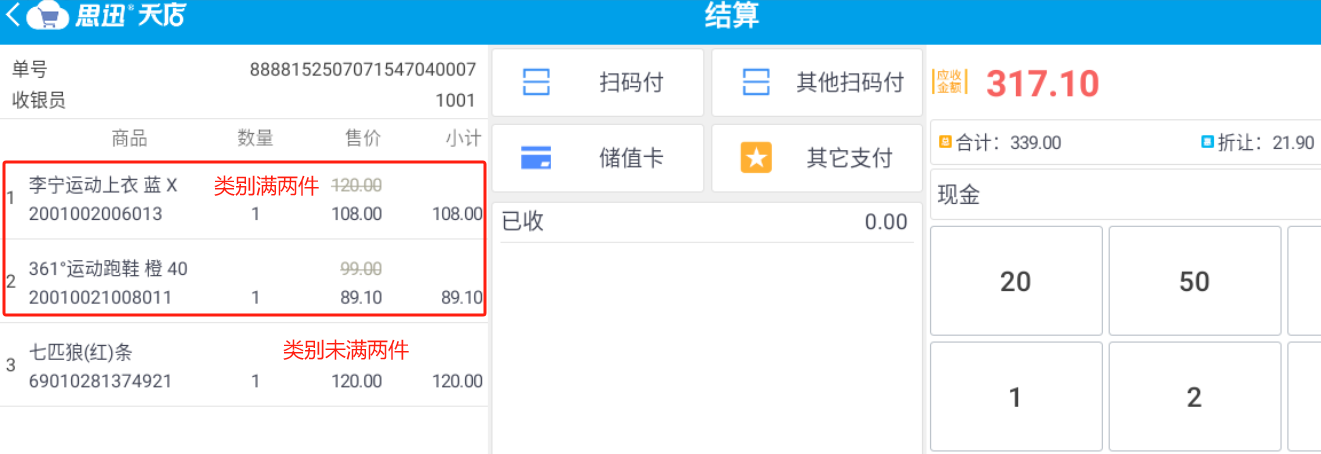1321x454 pixels.
Task: Pay with 储值卡
Action: pos(597,158)
